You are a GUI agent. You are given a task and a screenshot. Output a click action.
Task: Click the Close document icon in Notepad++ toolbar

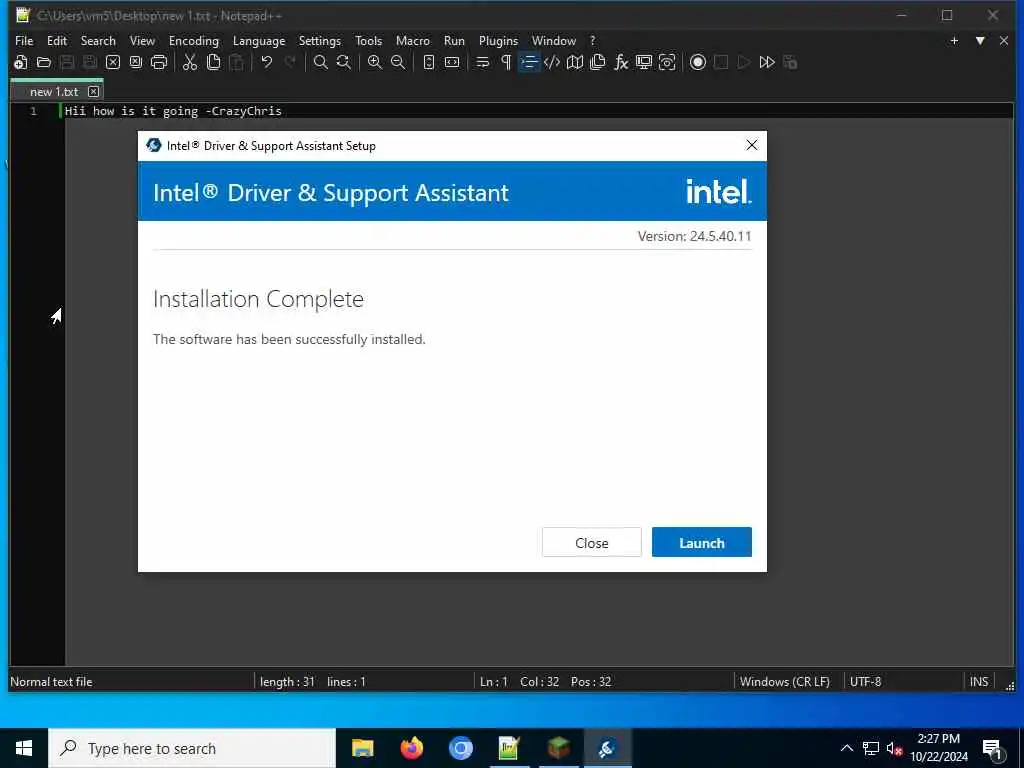tap(113, 62)
